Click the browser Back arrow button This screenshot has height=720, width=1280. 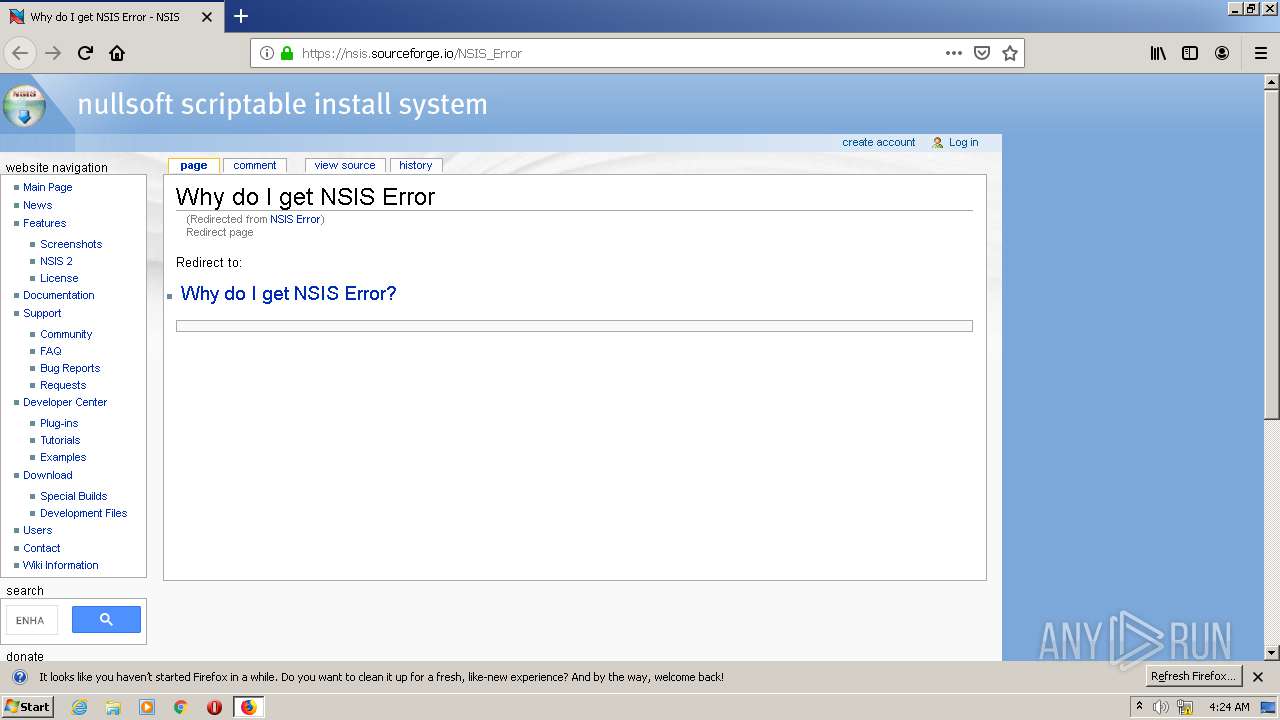point(20,53)
